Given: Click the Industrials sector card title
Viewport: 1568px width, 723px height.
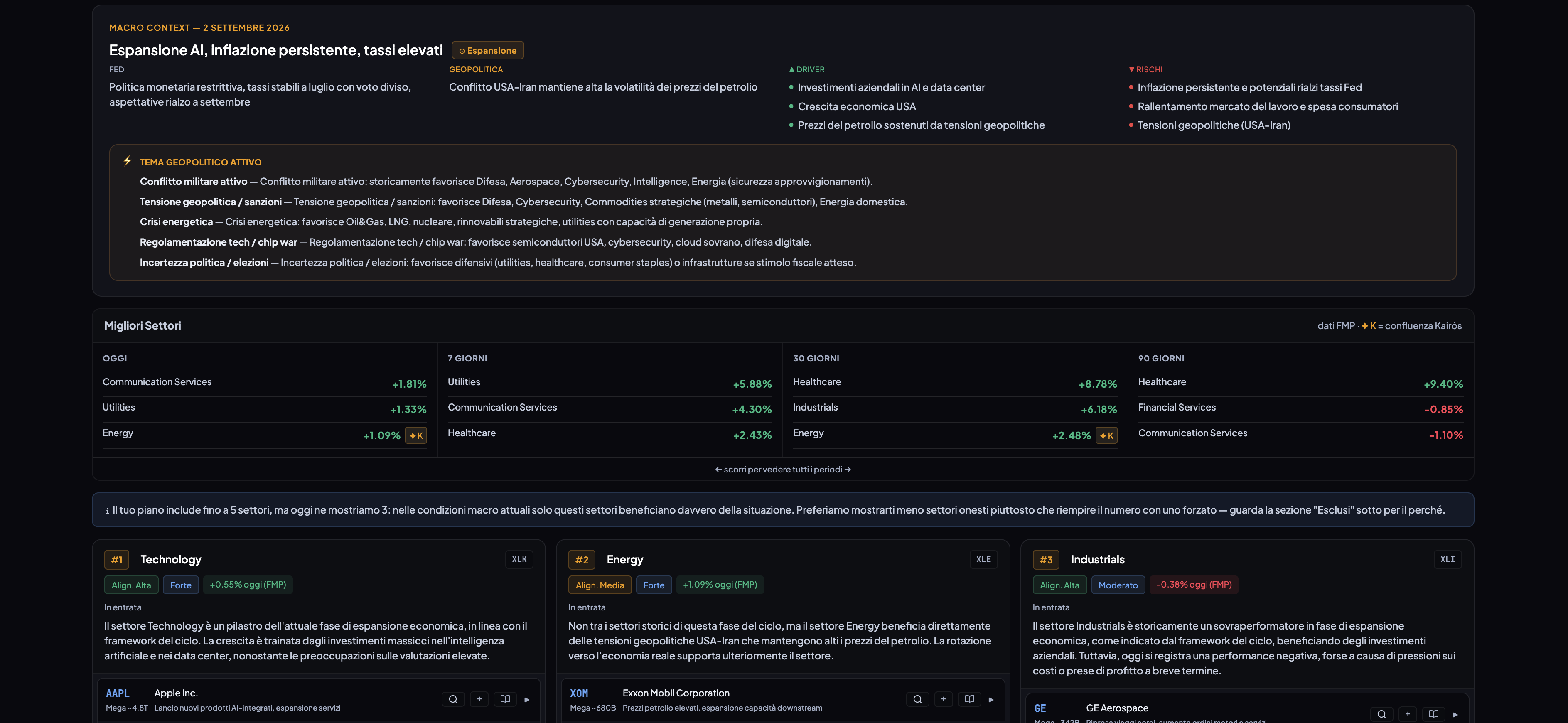Looking at the screenshot, I should click(1098, 559).
